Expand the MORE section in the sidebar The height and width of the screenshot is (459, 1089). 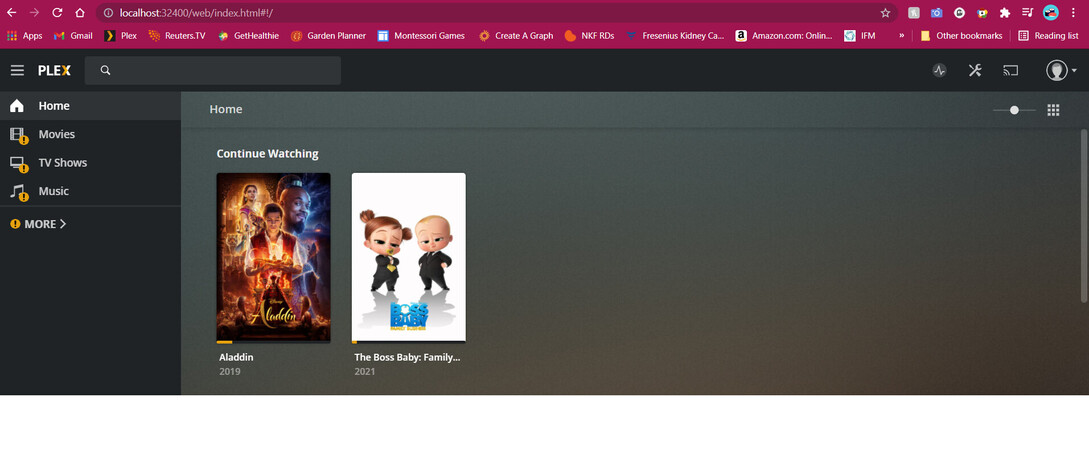click(45, 224)
